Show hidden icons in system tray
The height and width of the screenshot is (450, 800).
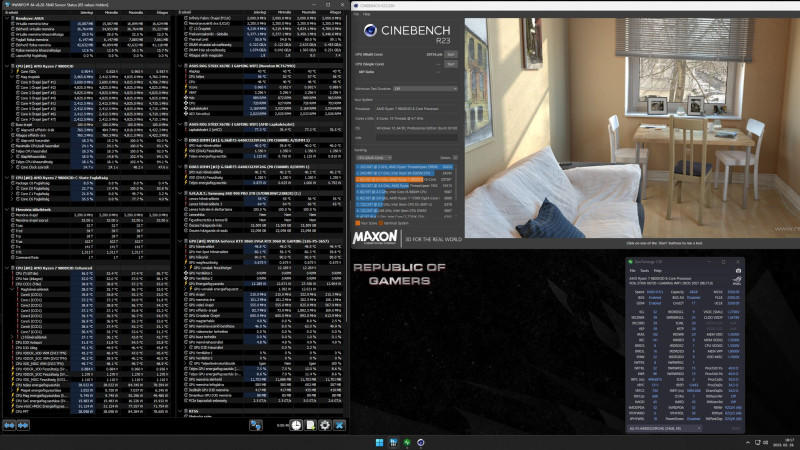[748, 442]
